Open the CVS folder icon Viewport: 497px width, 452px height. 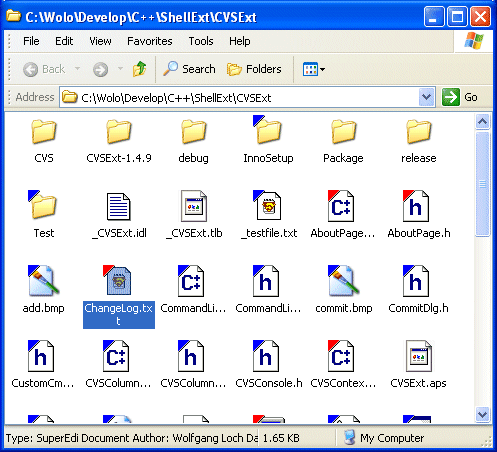pos(44,132)
